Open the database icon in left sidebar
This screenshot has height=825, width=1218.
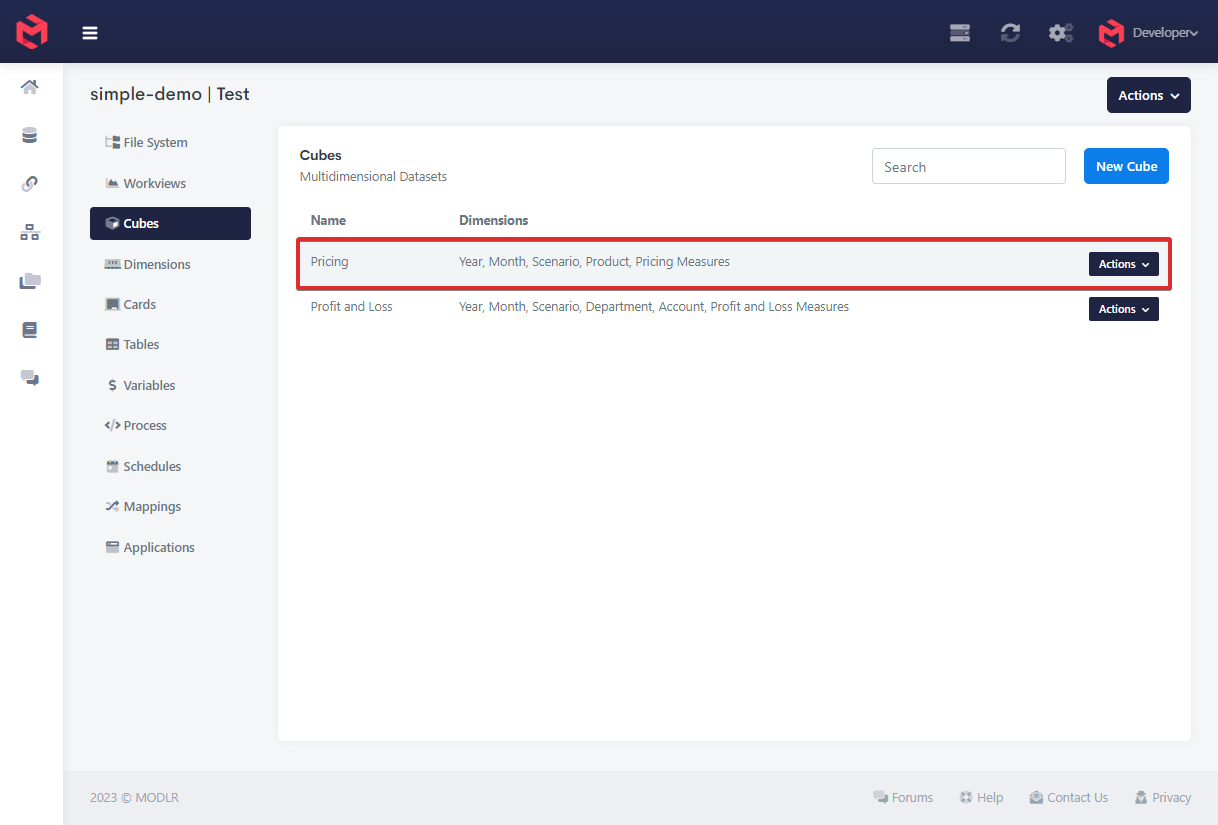coord(30,136)
